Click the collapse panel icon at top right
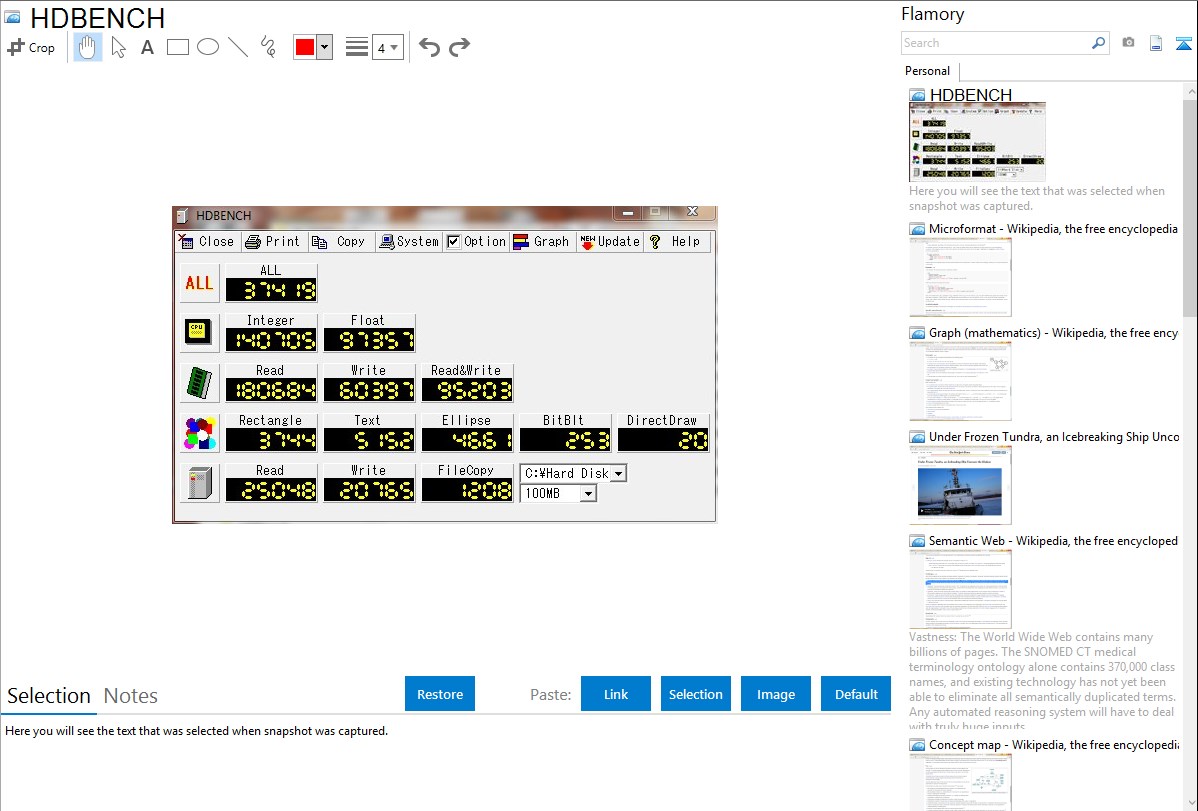The image size is (1198, 811). point(1183,44)
